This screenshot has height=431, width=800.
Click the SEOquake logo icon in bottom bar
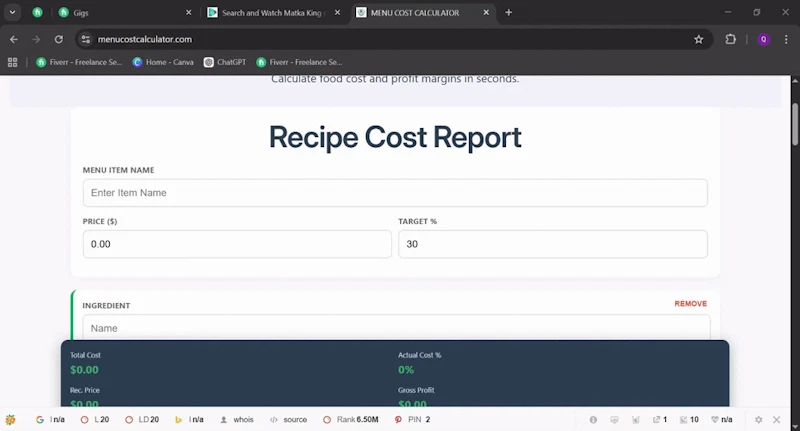[x=10, y=419]
